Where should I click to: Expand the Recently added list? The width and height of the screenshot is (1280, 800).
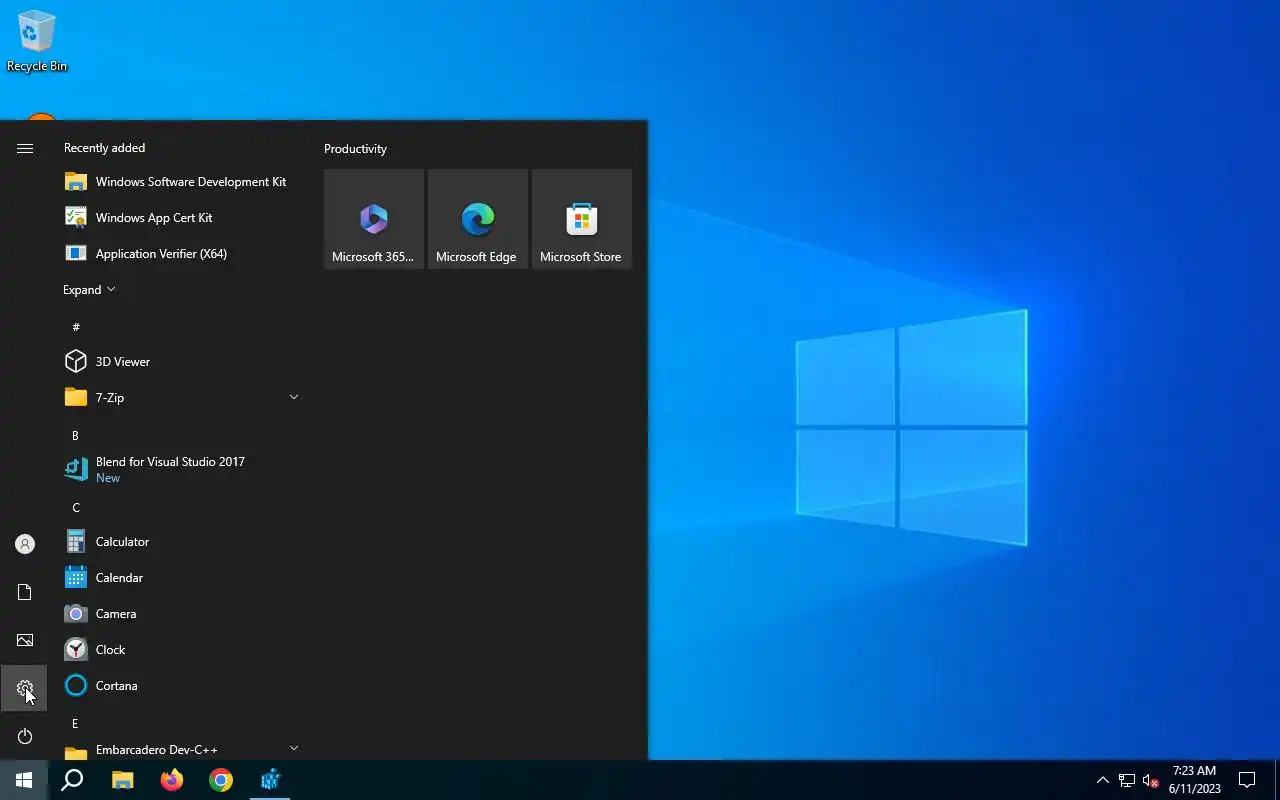(x=89, y=290)
